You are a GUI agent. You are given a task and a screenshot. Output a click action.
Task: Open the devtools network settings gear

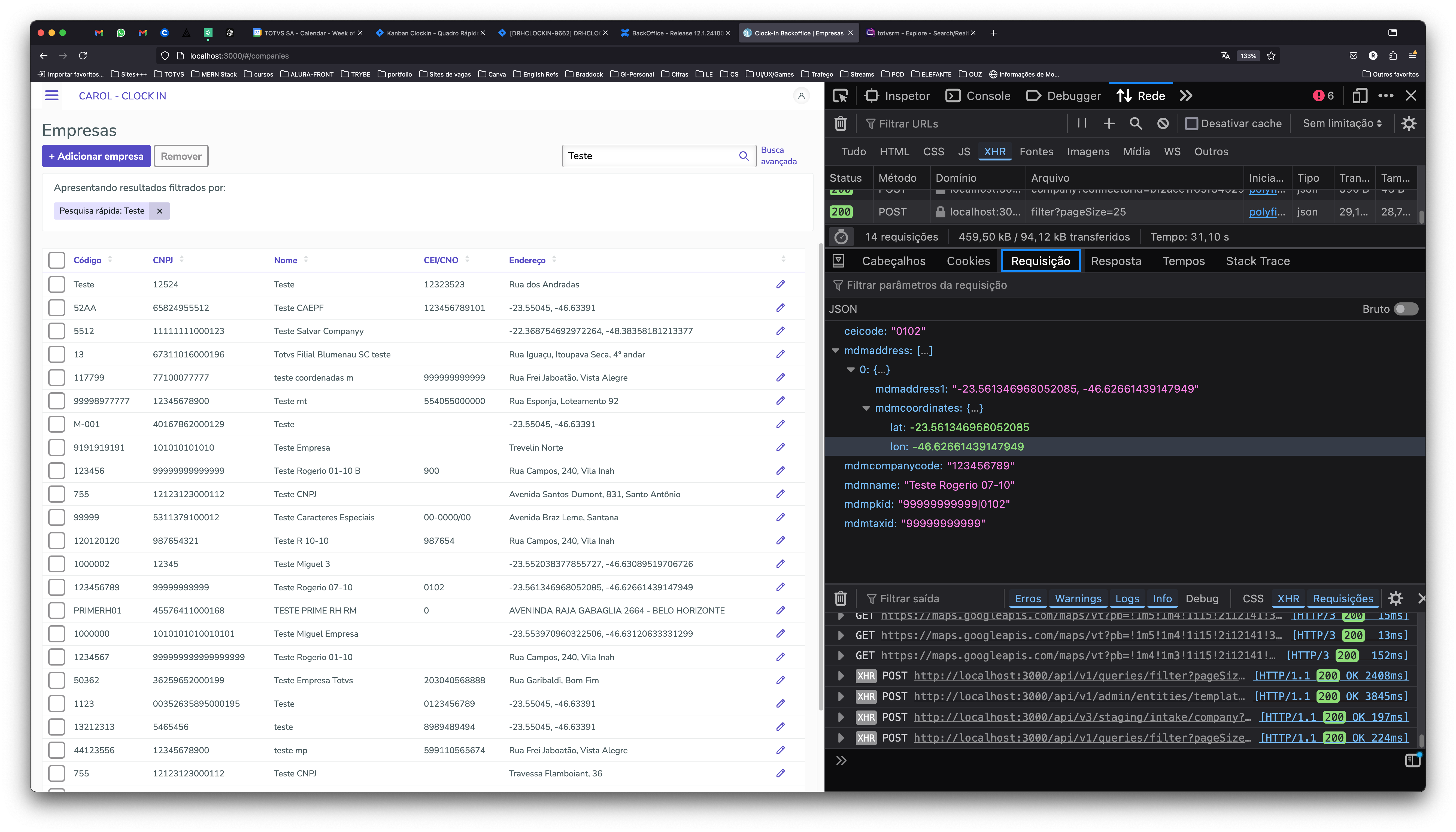(x=1409, y=123)
